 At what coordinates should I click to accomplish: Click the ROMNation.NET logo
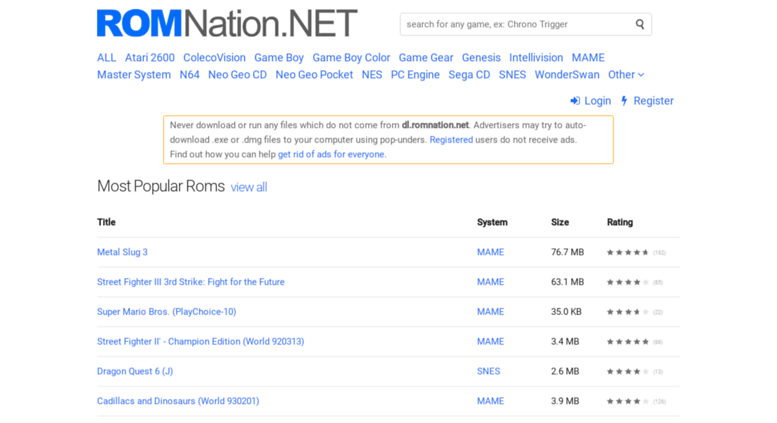pyautogui.click(x=227, y=23)
